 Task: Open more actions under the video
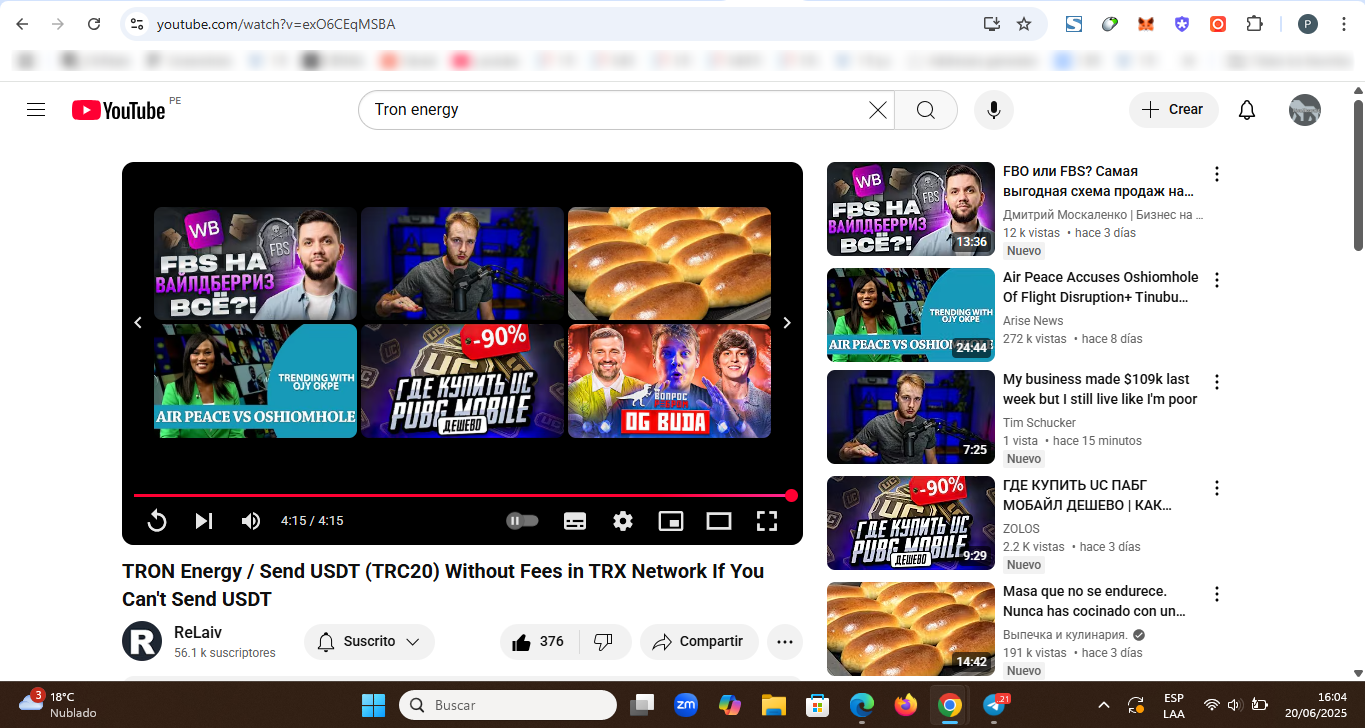[x=785, y=642]
